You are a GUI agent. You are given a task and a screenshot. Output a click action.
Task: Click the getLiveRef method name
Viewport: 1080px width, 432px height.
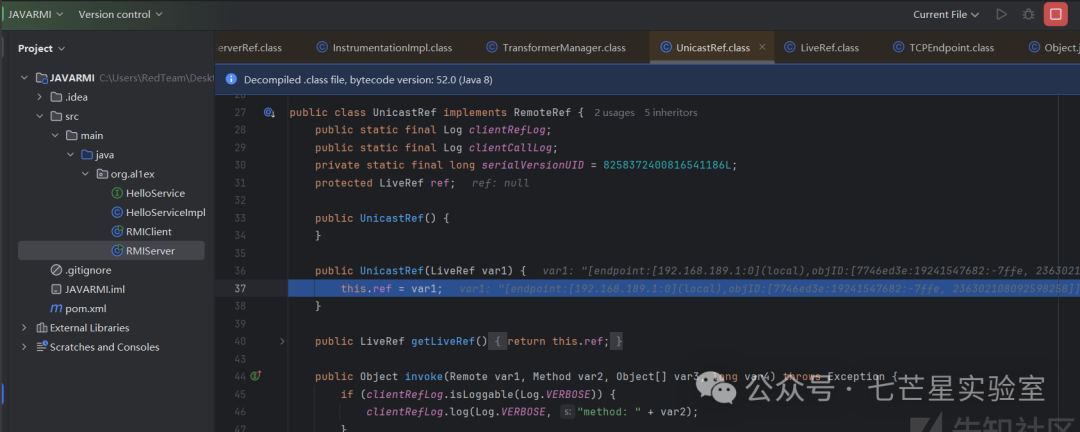point(442,341)
